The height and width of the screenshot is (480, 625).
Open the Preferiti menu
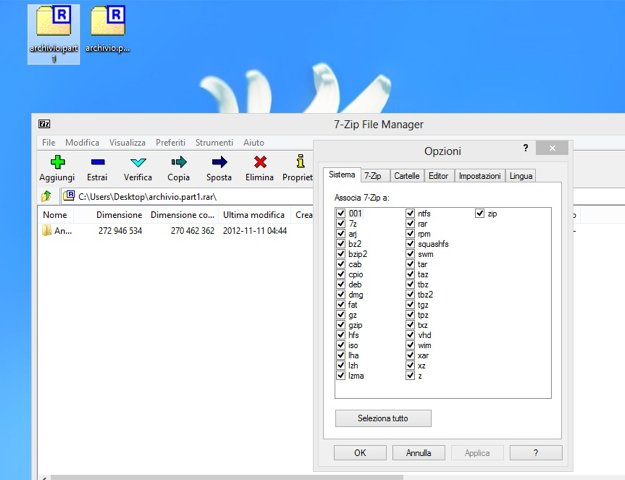pyautogui.click(x=170, y=143)
